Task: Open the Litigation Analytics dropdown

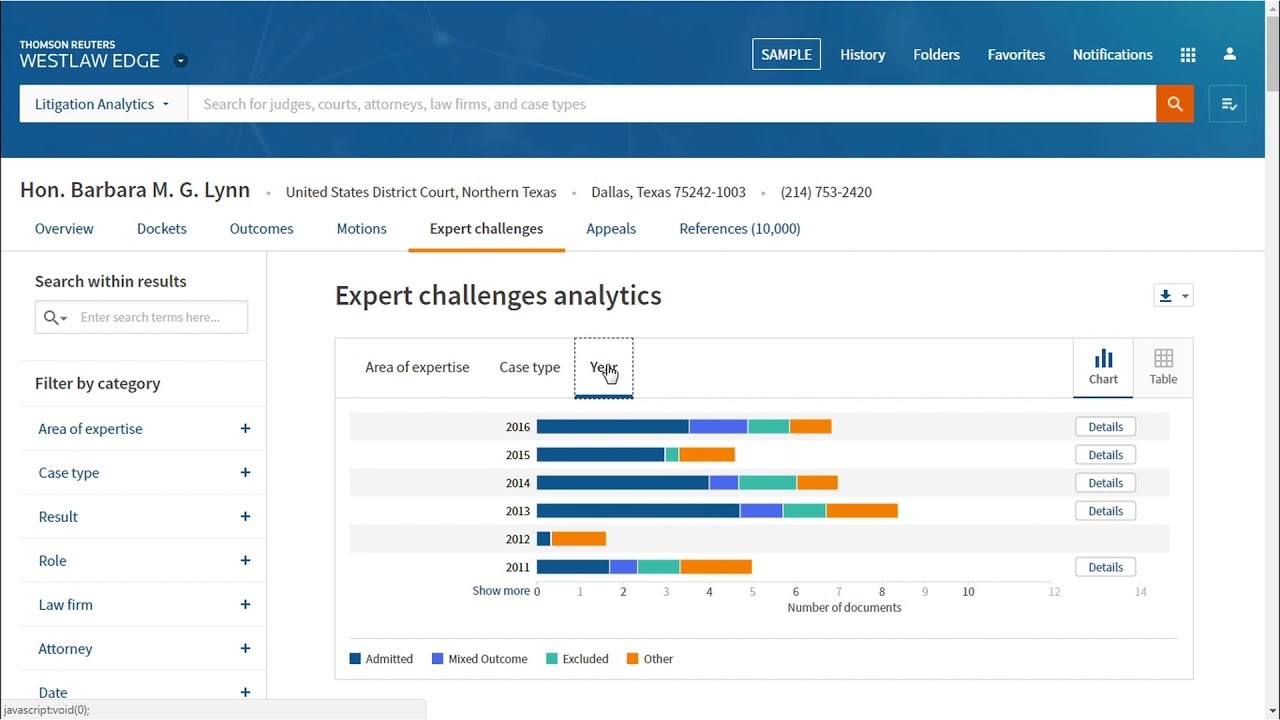Action: pyautogui.click(x=102, y=104)
